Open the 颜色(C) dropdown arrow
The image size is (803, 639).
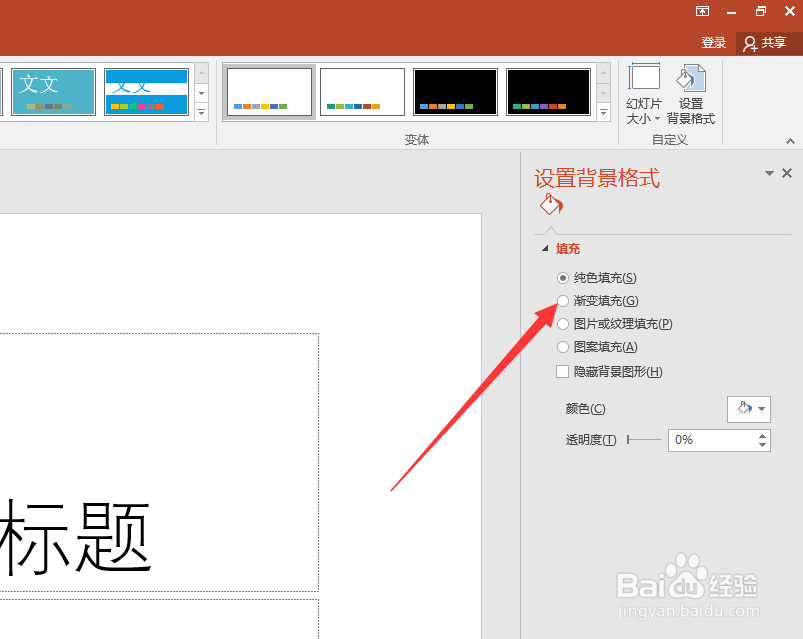click(759, 409)
